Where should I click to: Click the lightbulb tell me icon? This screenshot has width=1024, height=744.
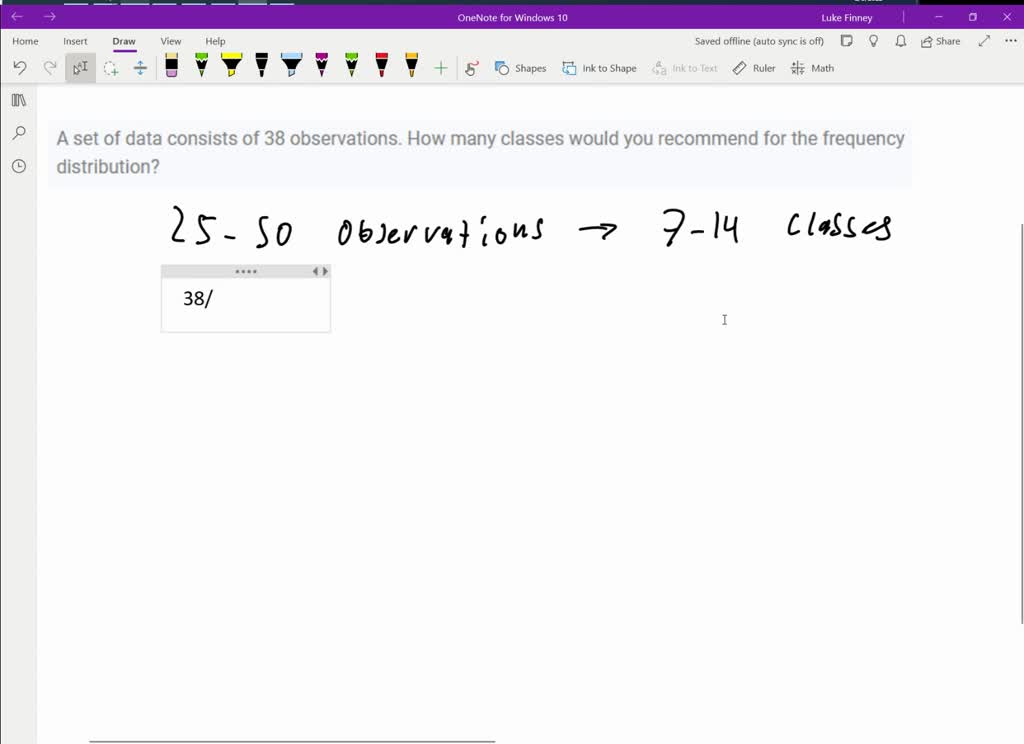(x=874, y=41)
